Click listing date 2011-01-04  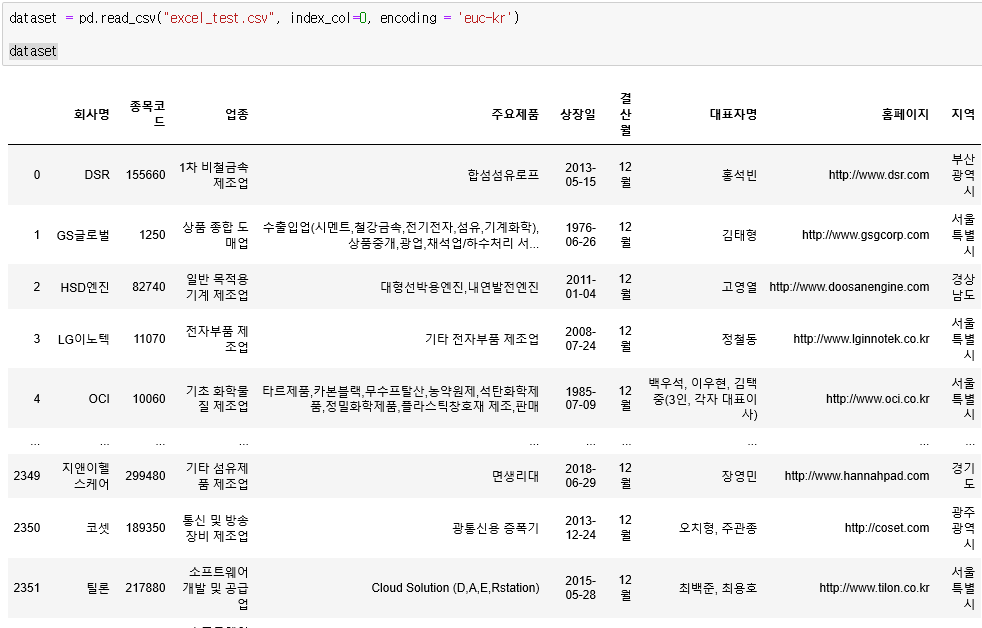[581, 287]
